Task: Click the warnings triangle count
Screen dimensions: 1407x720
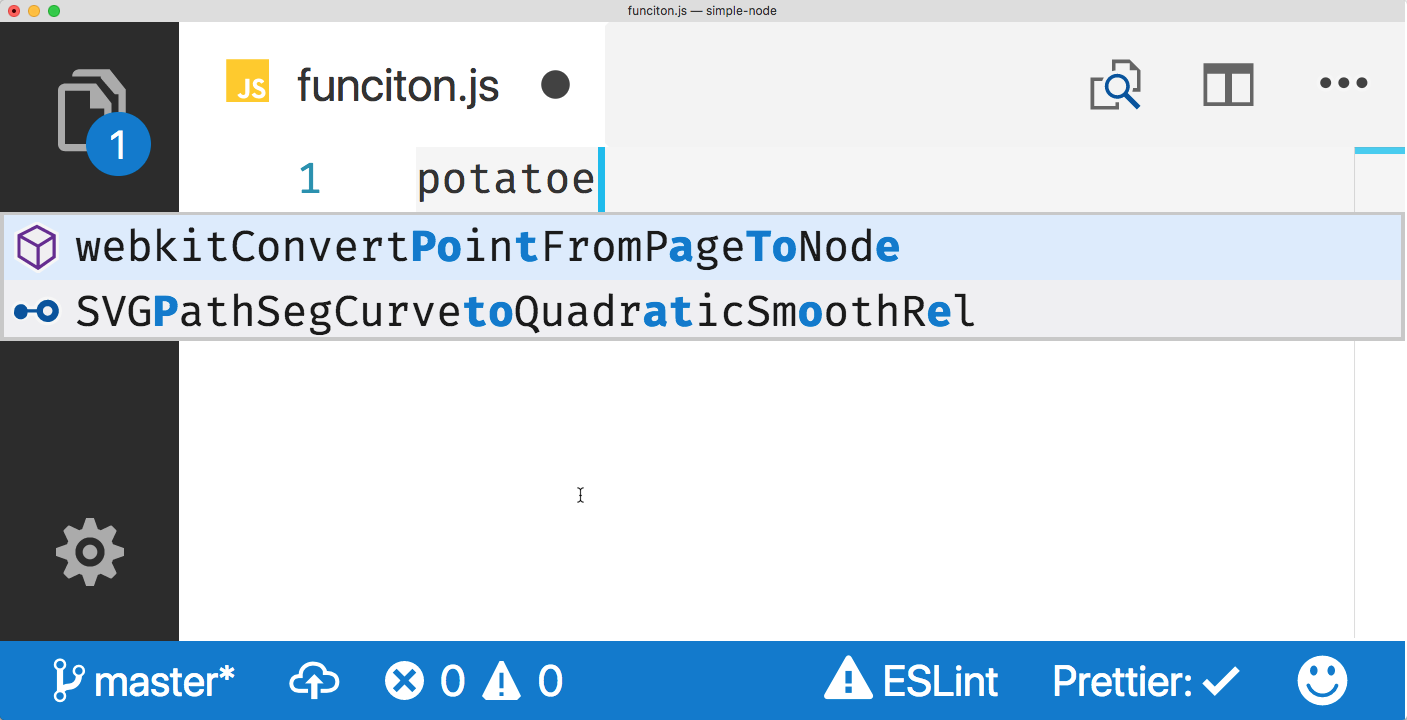Action: [522, 682]
